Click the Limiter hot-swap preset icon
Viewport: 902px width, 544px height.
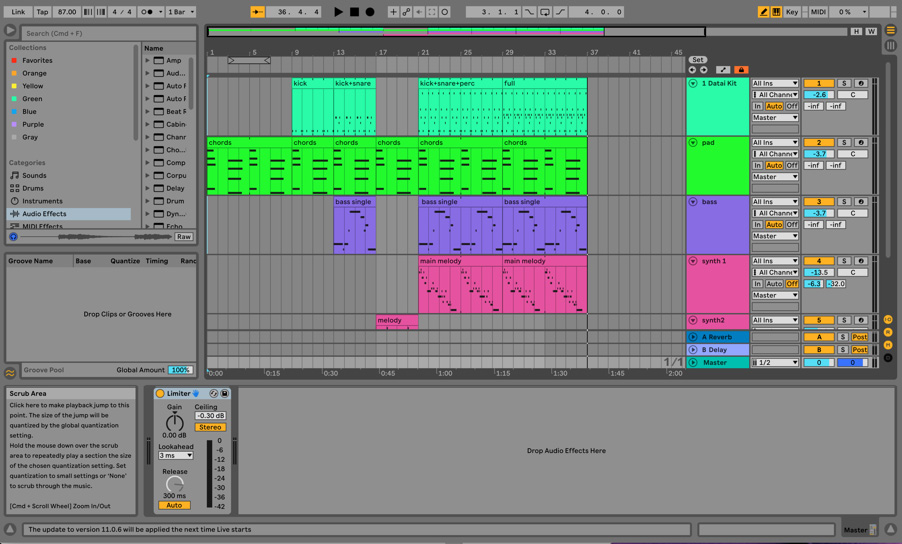(213, 393)
